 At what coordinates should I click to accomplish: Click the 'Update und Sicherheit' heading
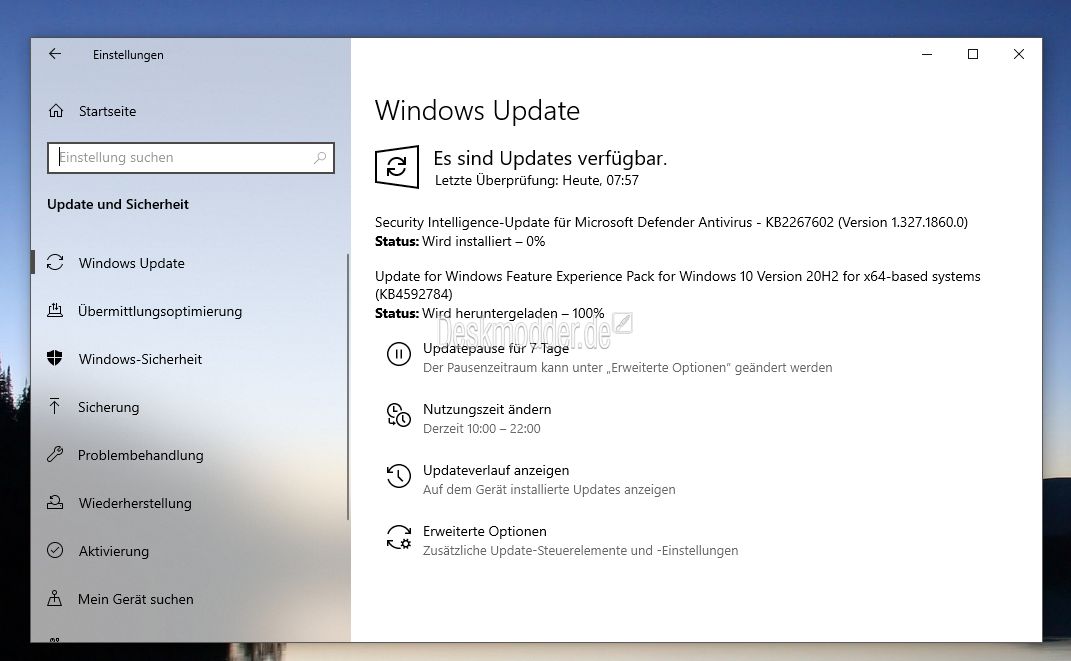pos(118,204)
